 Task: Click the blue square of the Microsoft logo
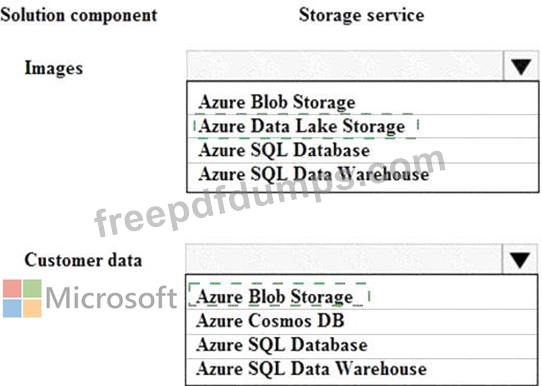(12, 308)
